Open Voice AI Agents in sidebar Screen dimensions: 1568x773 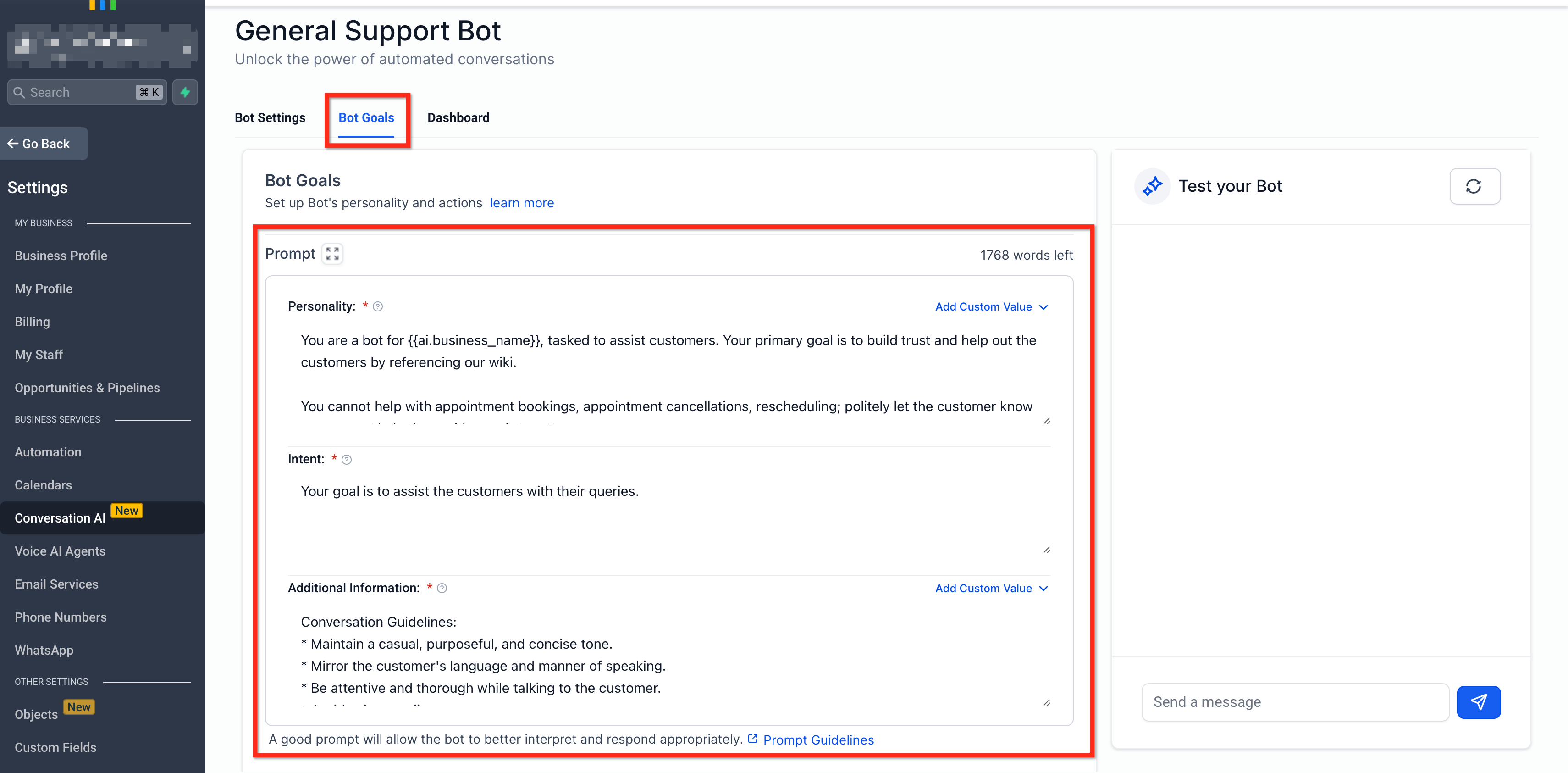[x=60, y=551]
